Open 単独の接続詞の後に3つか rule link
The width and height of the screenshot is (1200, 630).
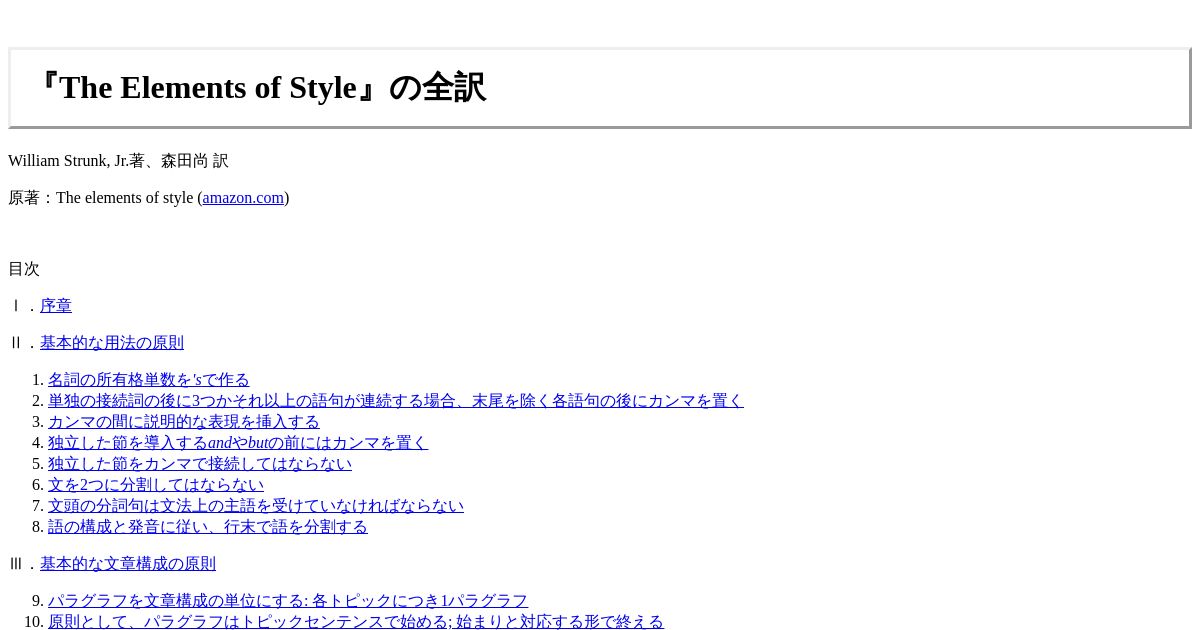point(396,401)
